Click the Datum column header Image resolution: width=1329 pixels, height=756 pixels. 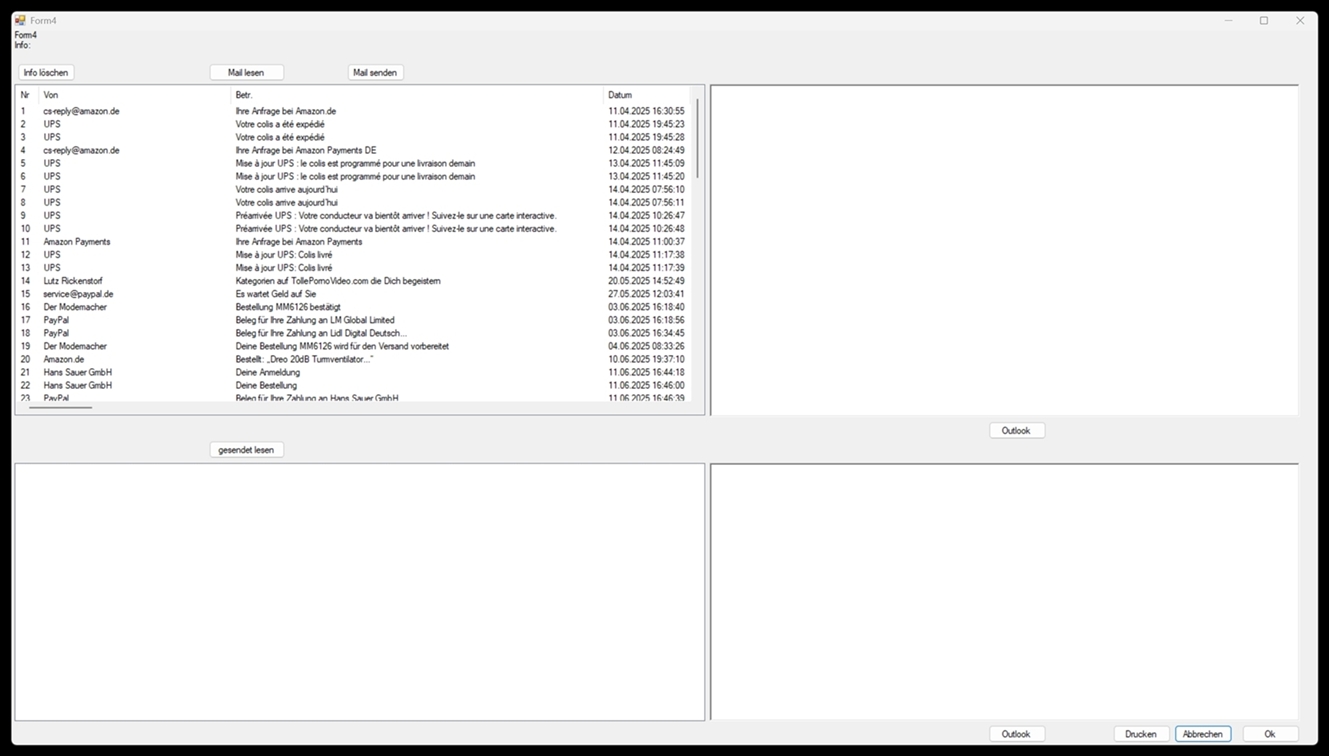(620, 95)
